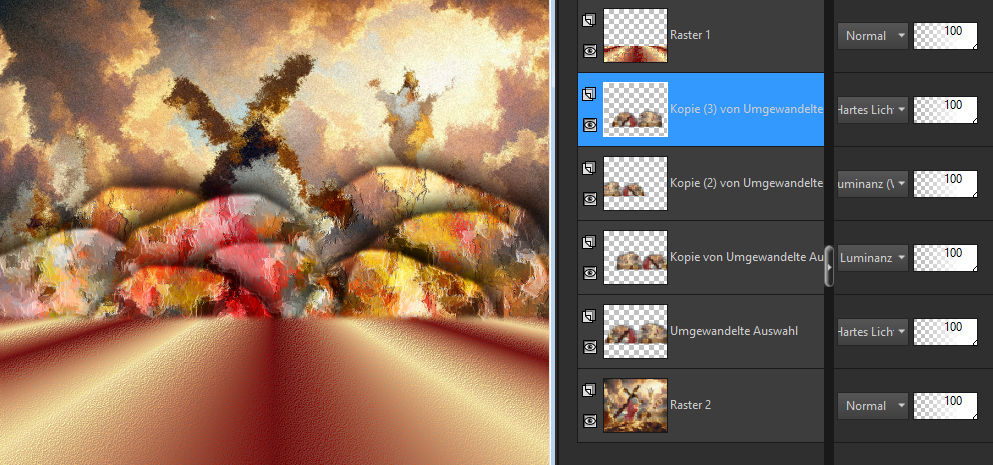Click layer type icon of Umgewandelte Auswahl layer
Image resolution: width=993 pixels, height=465 pixels.
click(588, 315)
